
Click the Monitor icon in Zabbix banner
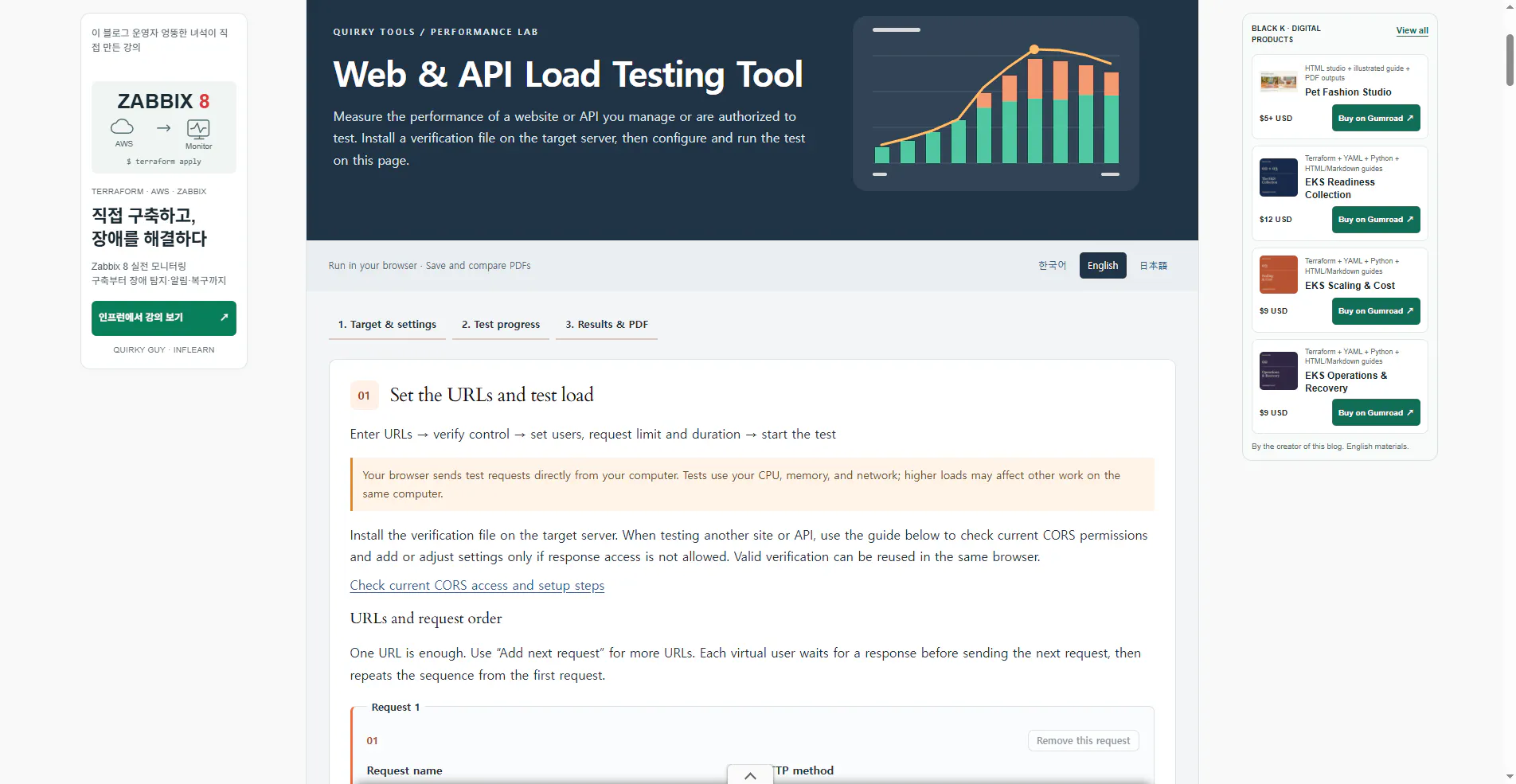pos(198,129)
